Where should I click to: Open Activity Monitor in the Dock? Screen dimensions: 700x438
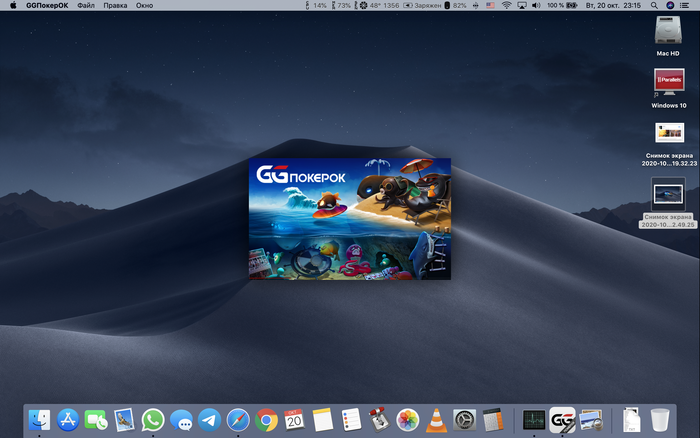point(534,420)
